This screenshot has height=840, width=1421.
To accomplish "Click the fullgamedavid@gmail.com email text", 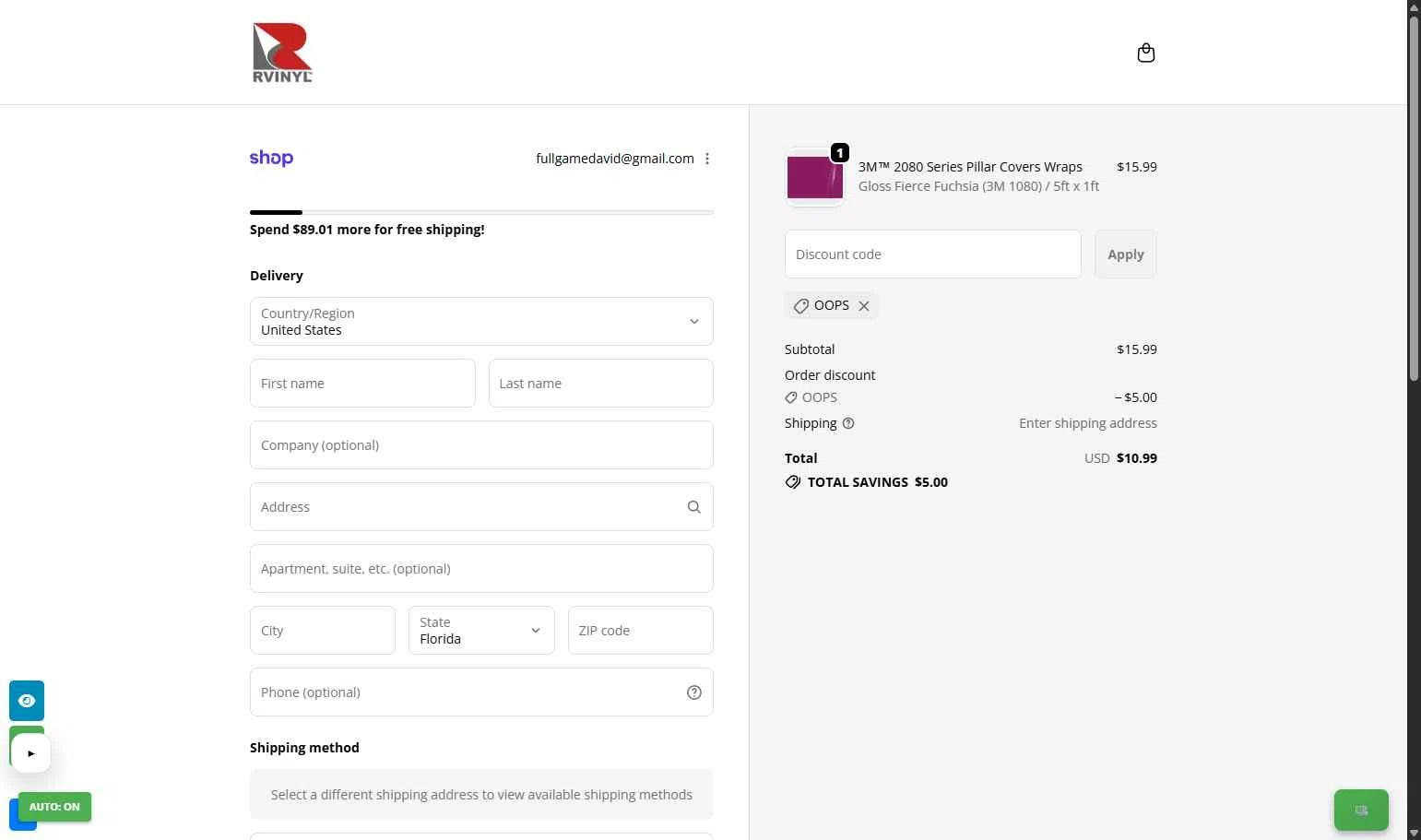I will click(615, 159).
